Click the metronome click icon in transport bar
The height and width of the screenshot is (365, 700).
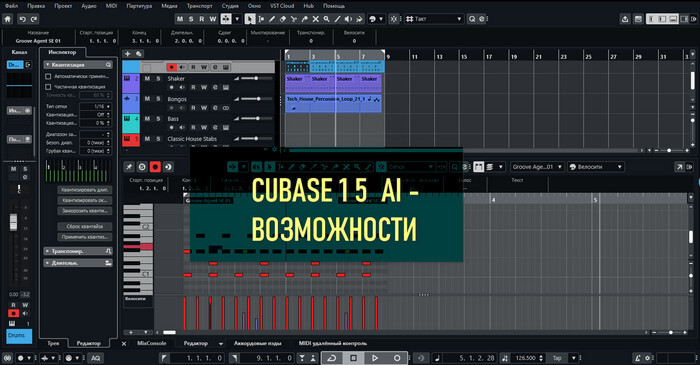(638, 358)
